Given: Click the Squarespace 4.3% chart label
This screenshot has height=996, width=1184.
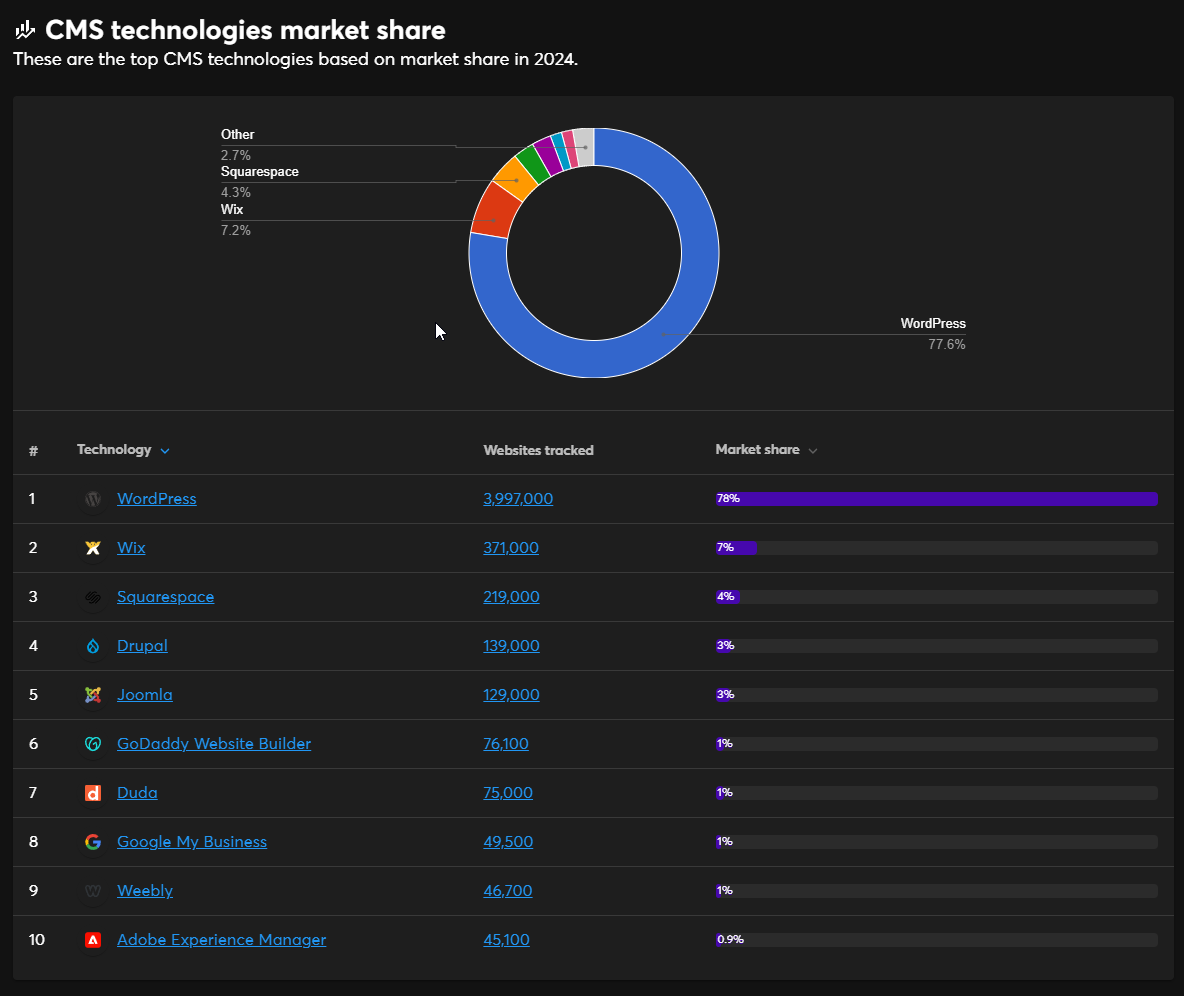Looking at the screenshot, I should tap(259, 182).
